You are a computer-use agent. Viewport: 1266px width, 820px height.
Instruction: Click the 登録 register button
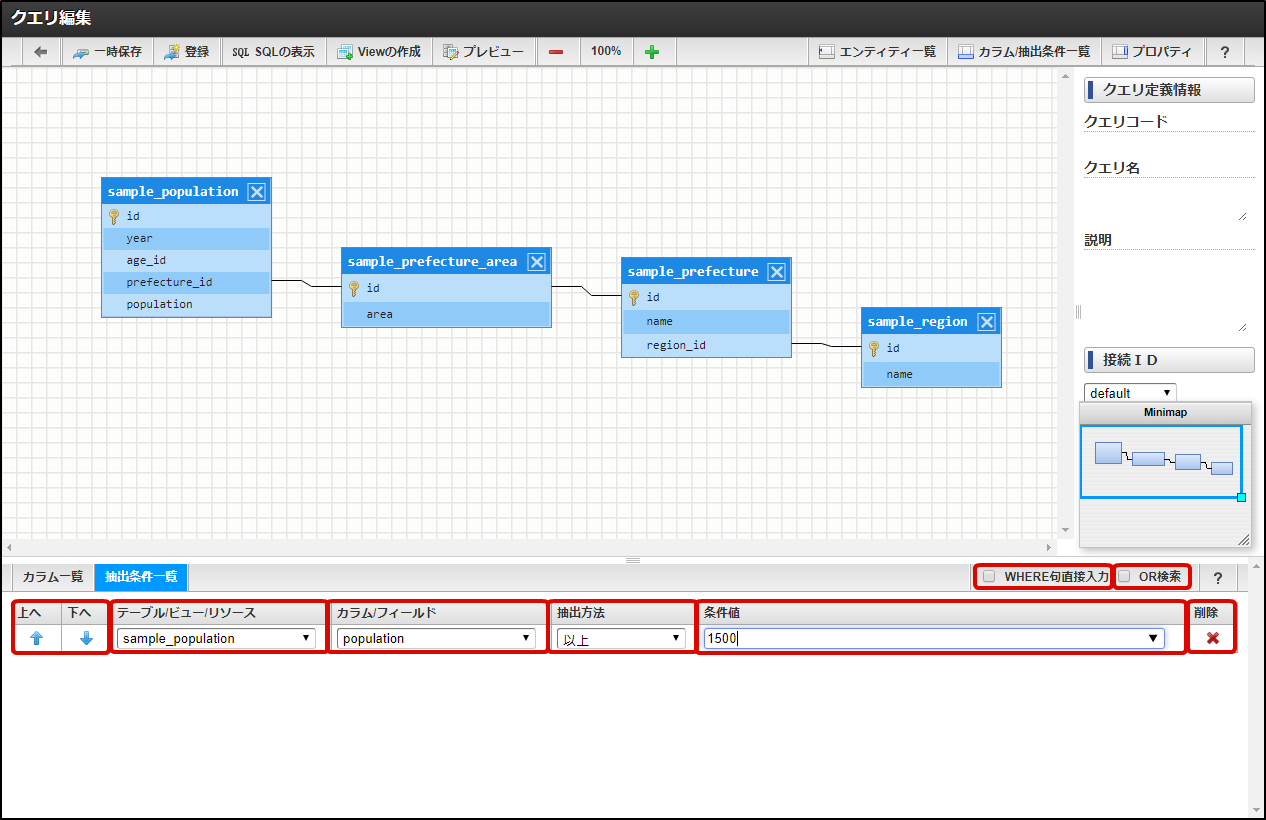(187, 52)
